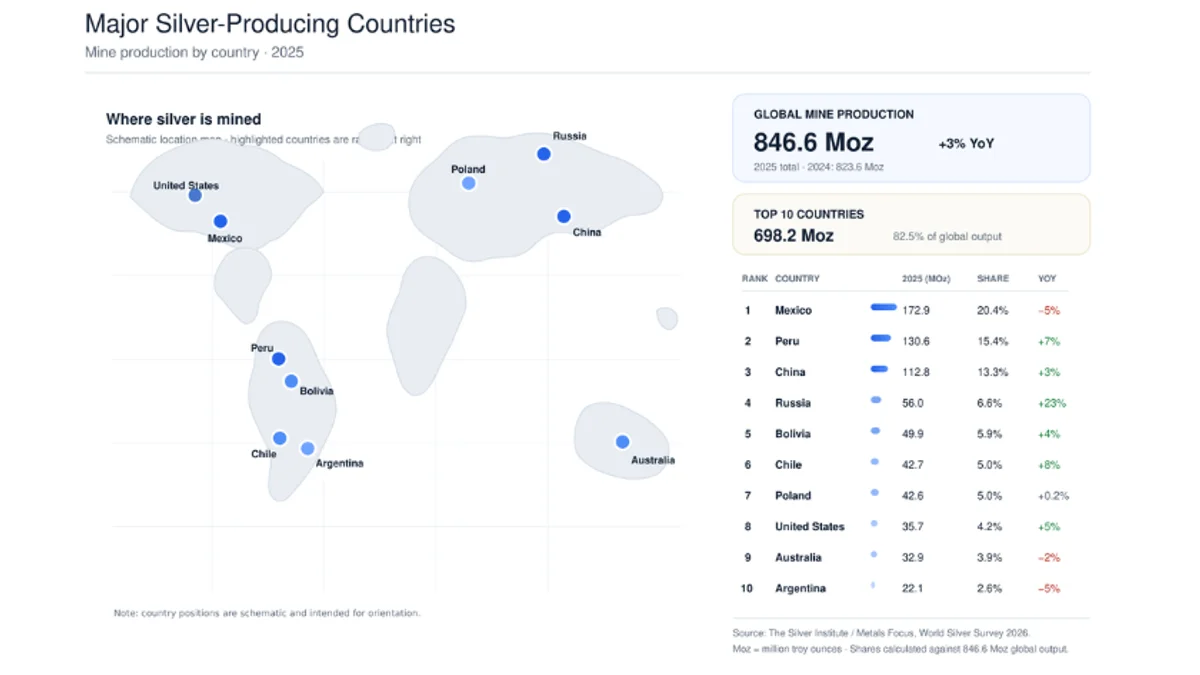Viewport: 1200px width, 675px height.
Task: Click the "Mine production by country · 2025" subtitle
Action: point(194,52)
